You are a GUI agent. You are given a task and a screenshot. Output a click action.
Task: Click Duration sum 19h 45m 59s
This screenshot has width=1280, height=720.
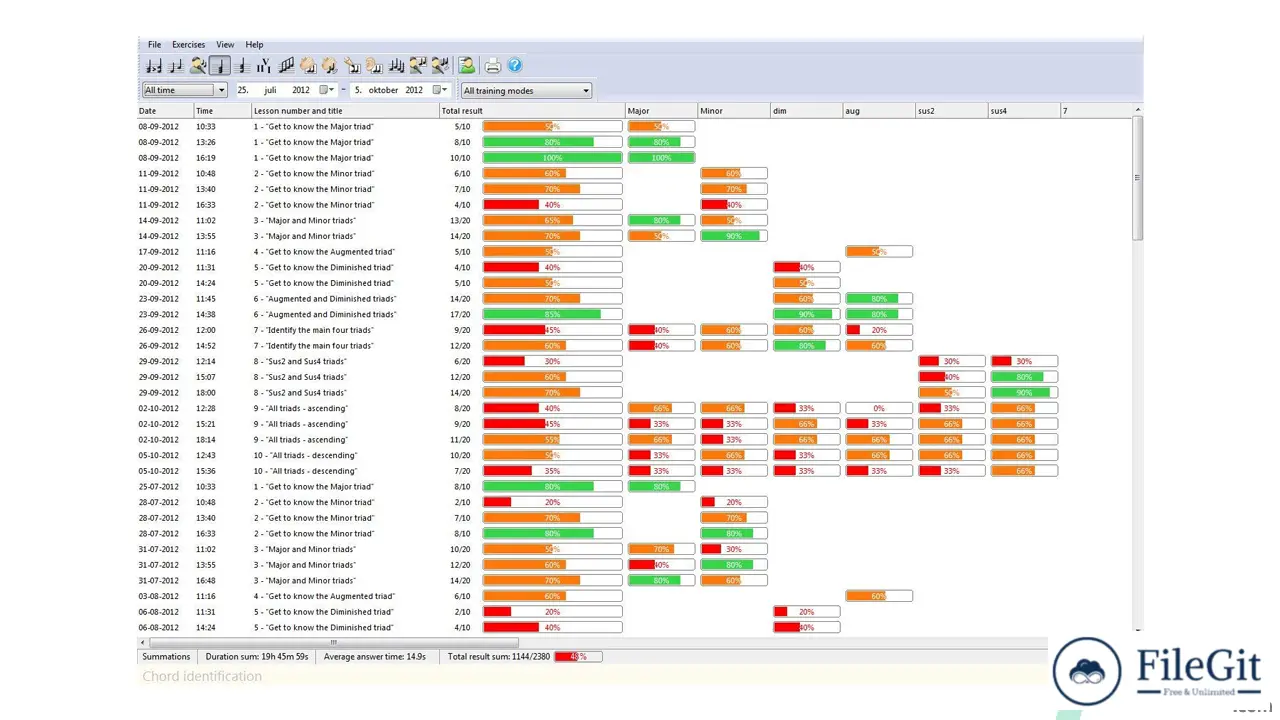257,657
